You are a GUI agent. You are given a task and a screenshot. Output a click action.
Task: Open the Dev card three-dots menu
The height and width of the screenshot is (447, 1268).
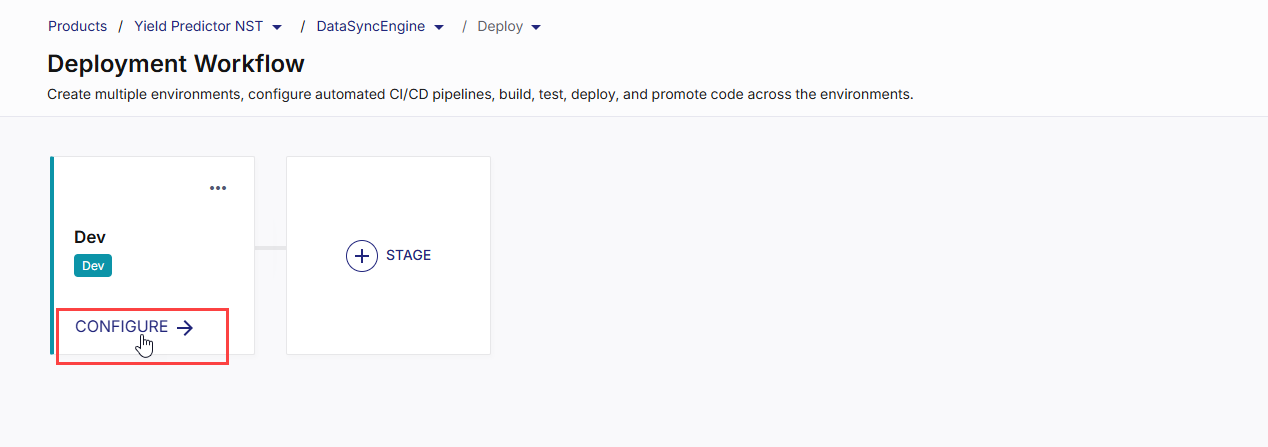[x=218, y=188]
